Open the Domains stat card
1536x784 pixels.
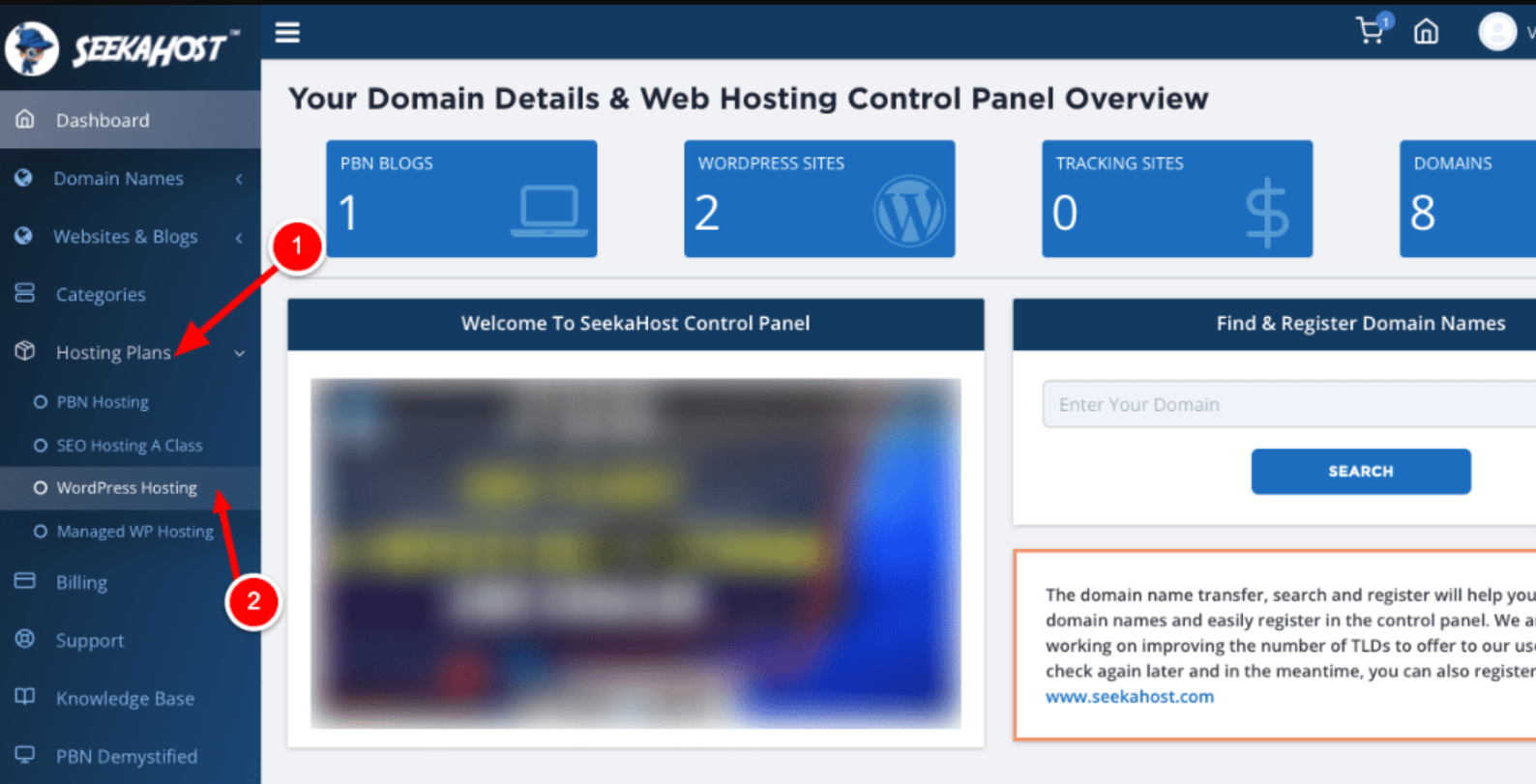(x=1467, y=198)
